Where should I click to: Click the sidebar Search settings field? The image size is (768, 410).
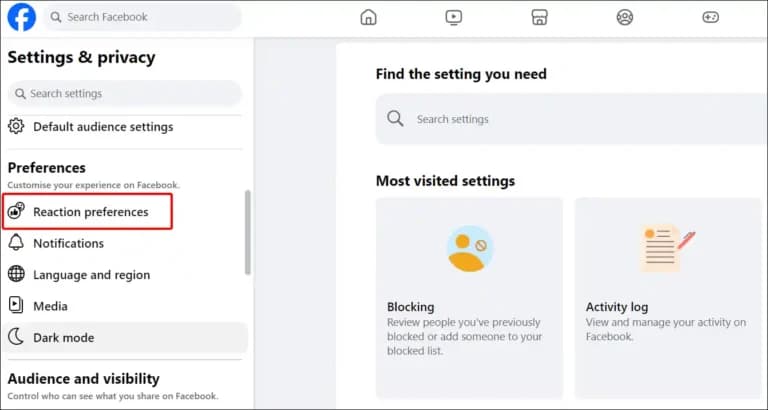[125, 93]
